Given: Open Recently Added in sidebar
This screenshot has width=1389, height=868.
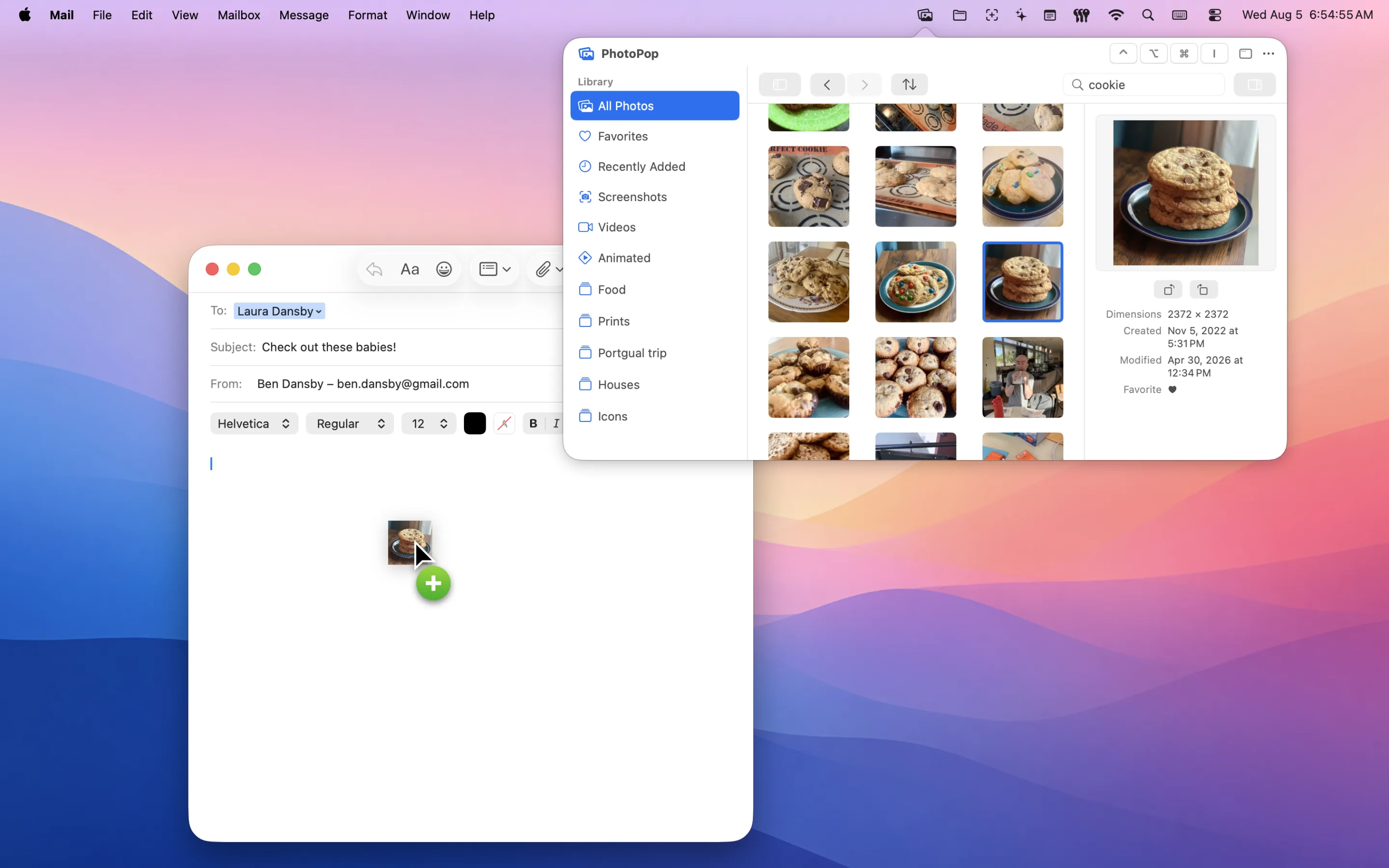Looking at the screenshot, I should pyautogui.click(x=654, y=166).
